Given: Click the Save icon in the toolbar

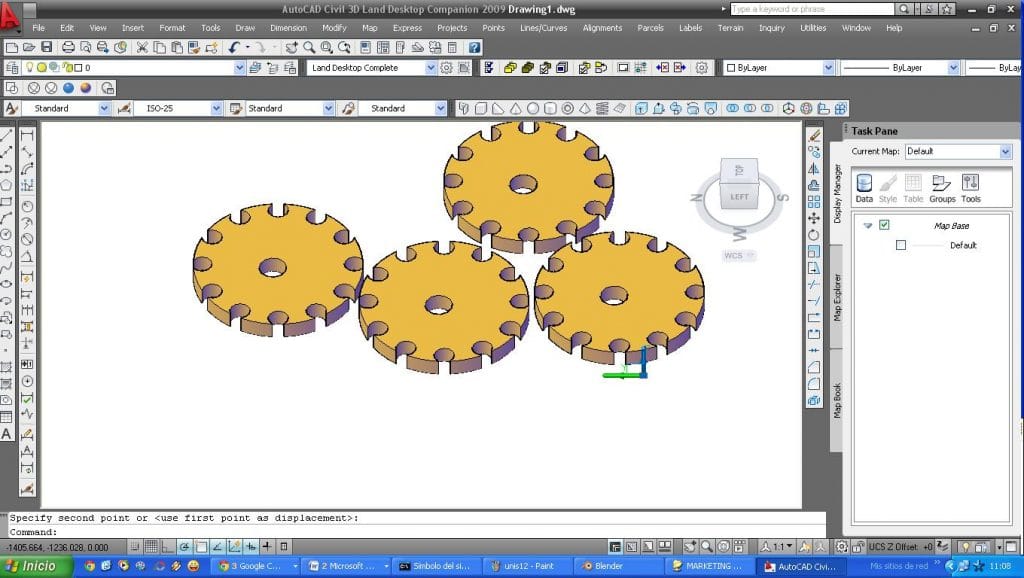Looking at the screenshot, I should click(x=47, y=47).
